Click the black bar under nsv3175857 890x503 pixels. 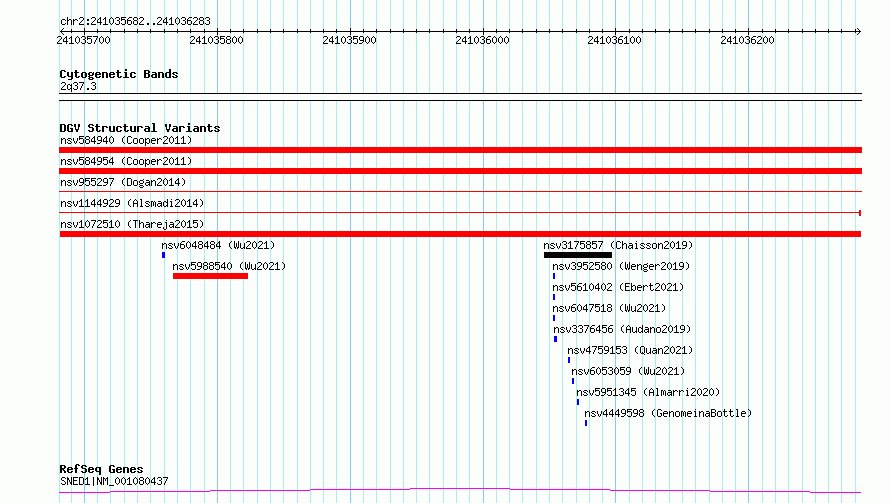tap(578, 255)
